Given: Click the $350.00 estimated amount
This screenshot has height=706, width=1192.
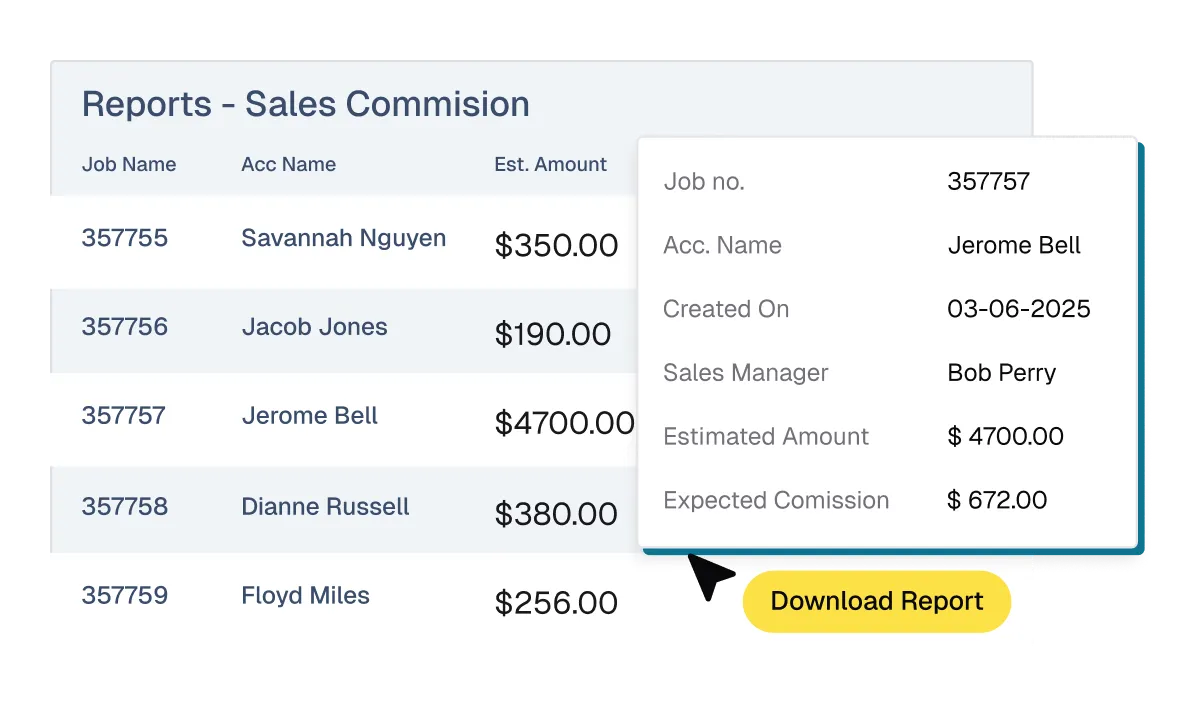Looking at the screenshot, I should click(556, 245).
